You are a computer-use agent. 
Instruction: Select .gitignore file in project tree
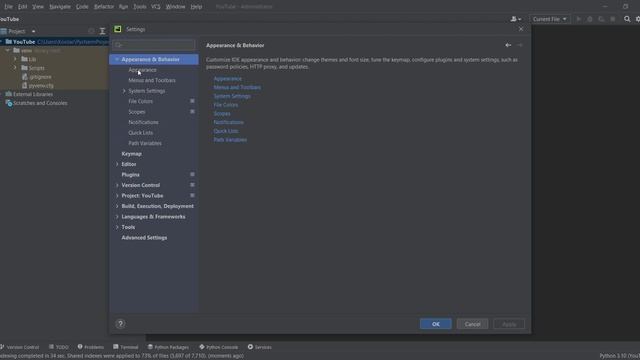click(x=40, y=77)
